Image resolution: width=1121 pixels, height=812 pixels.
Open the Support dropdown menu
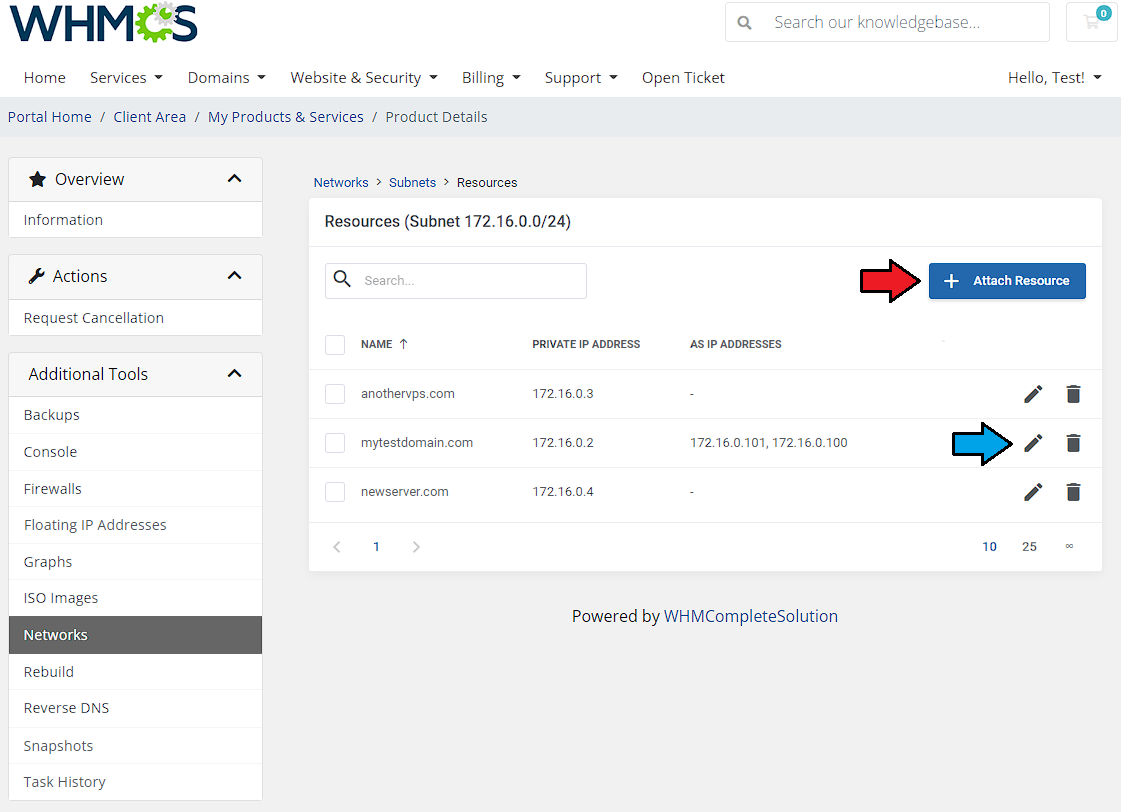point(581,78)
